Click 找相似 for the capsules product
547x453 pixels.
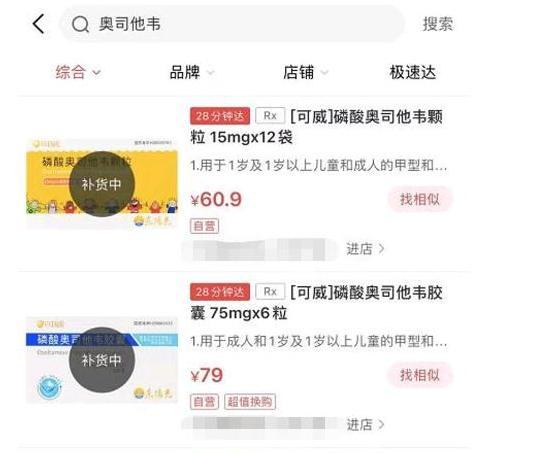click(420, 375)
